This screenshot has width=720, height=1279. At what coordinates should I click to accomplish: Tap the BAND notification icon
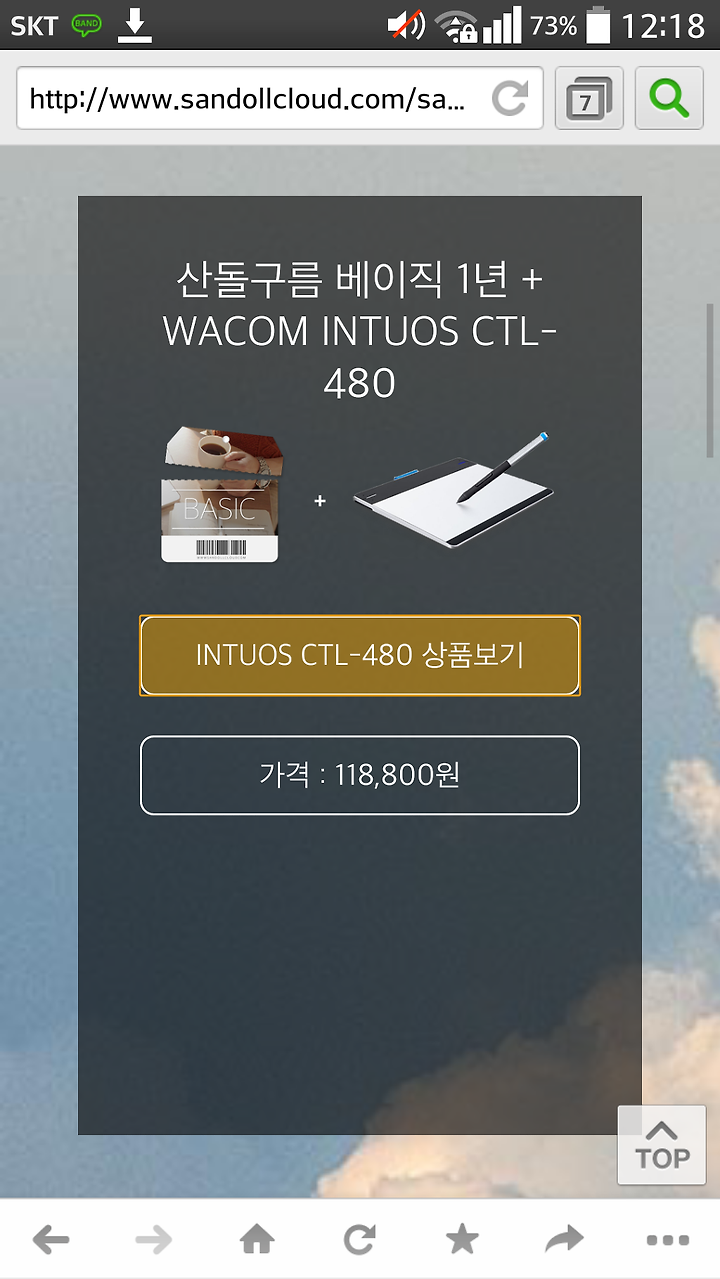coord(87,25)
